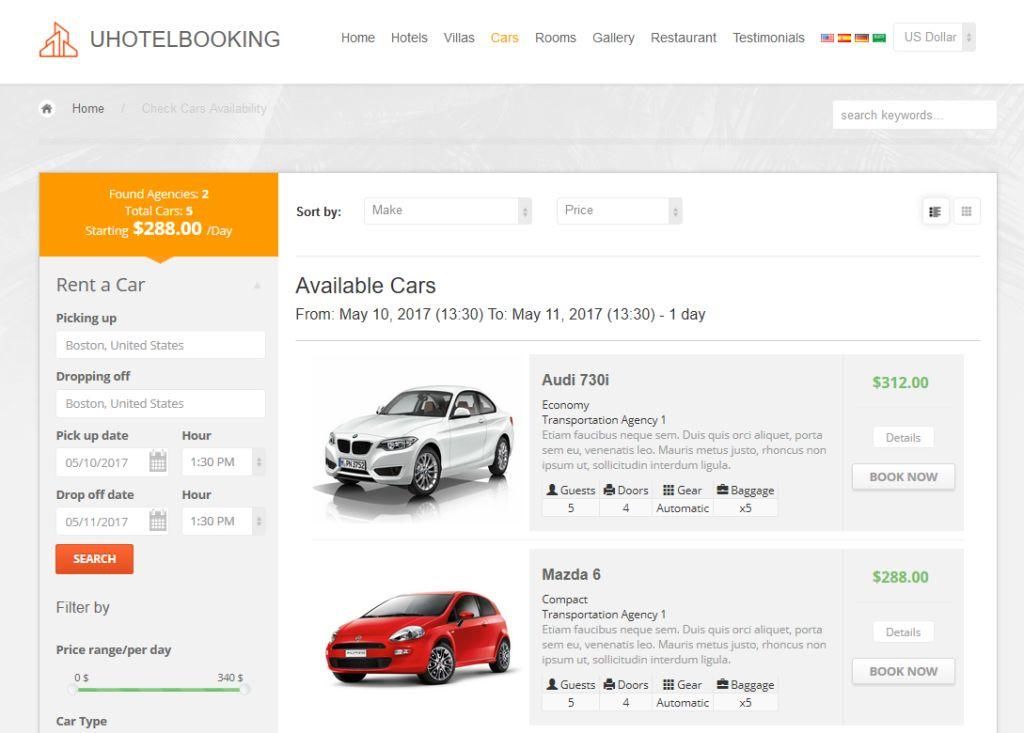Click the price range slider right handle
The image size is (1024, 733).
244,689
